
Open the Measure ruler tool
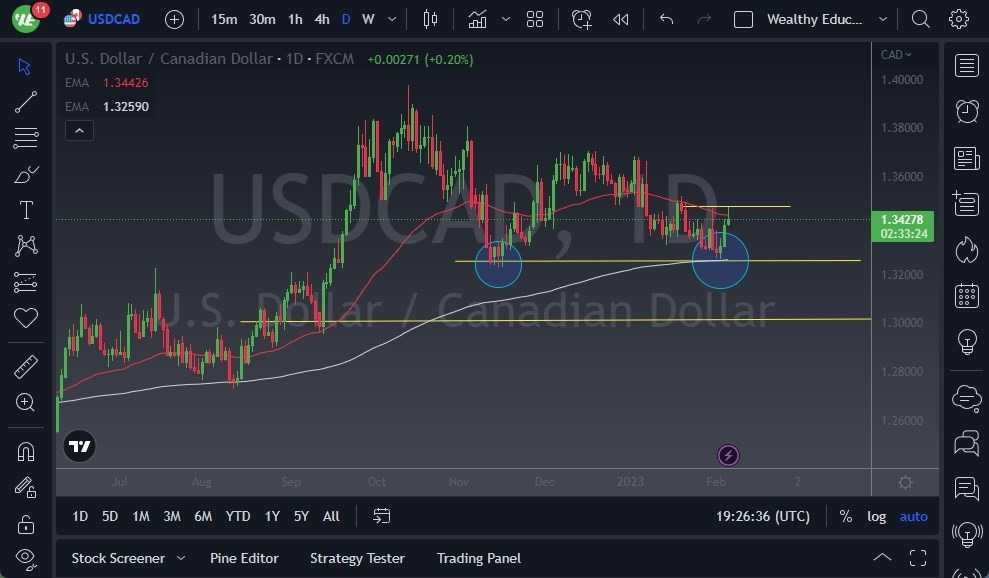(x=25, y=366)
